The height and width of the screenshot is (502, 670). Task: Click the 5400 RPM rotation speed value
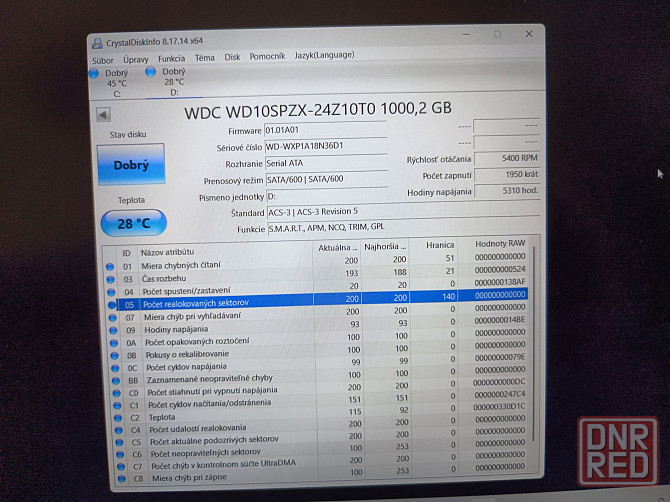tap(507, 158)
